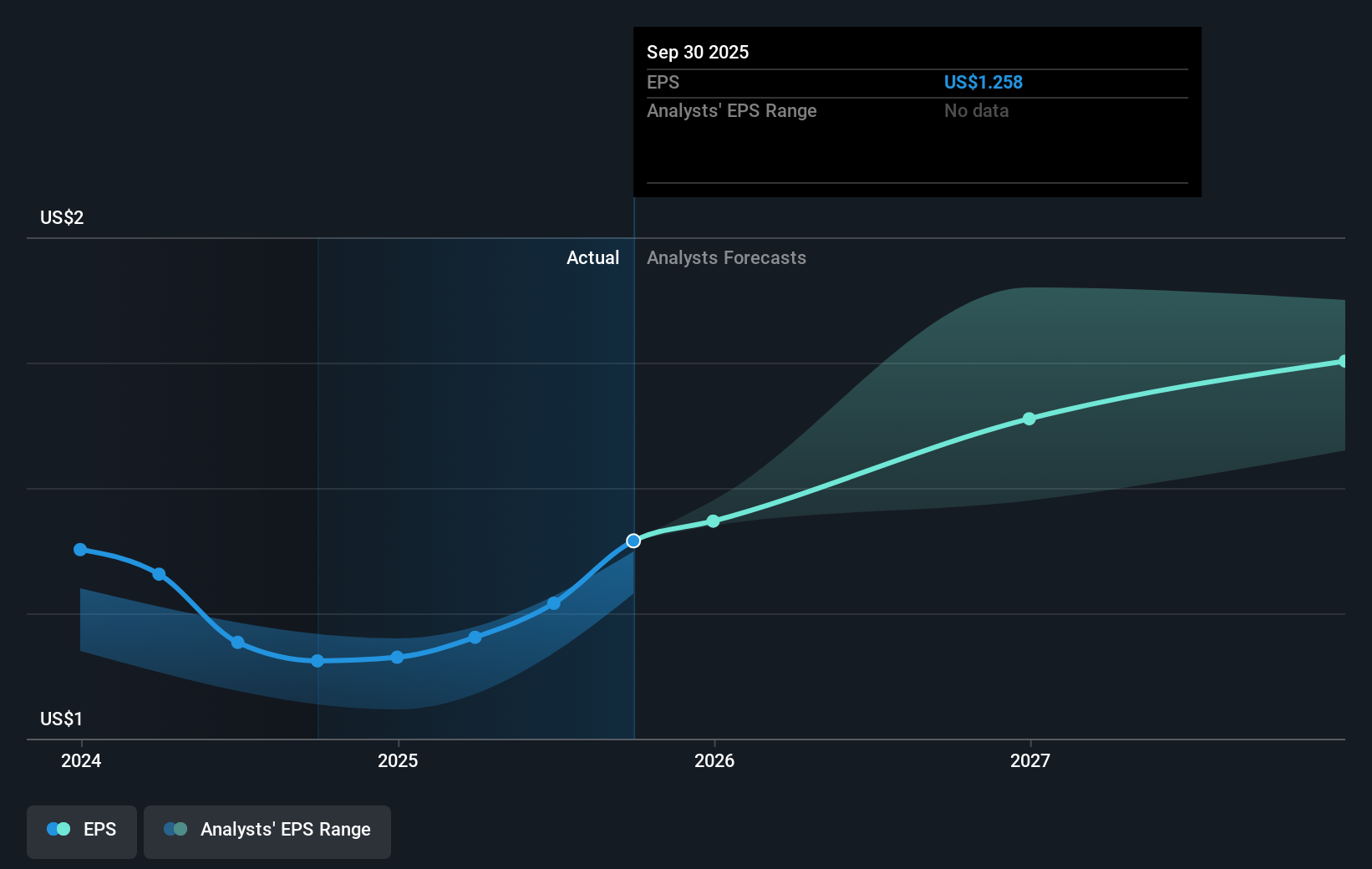The height and width of the screenshot is (869, 1372).
Task: Select the lowest EPS data point near 2025
Action: 318,661
